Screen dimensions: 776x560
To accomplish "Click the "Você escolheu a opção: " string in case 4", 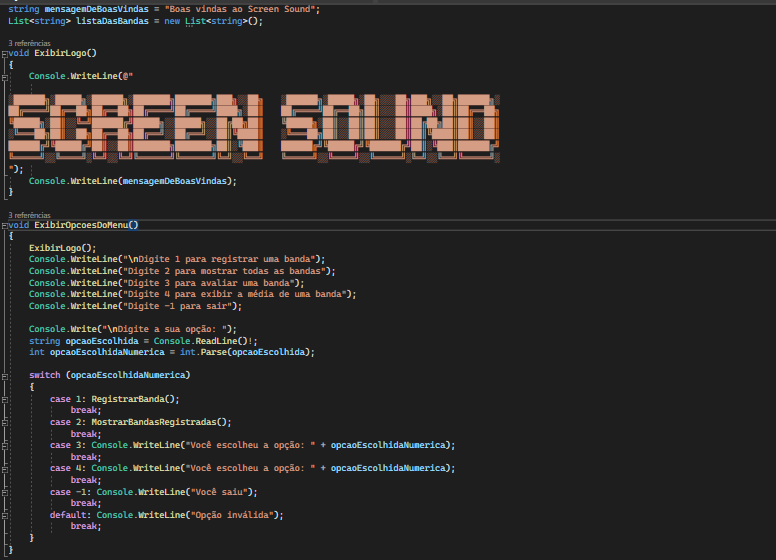I will (x=250, y=468).
